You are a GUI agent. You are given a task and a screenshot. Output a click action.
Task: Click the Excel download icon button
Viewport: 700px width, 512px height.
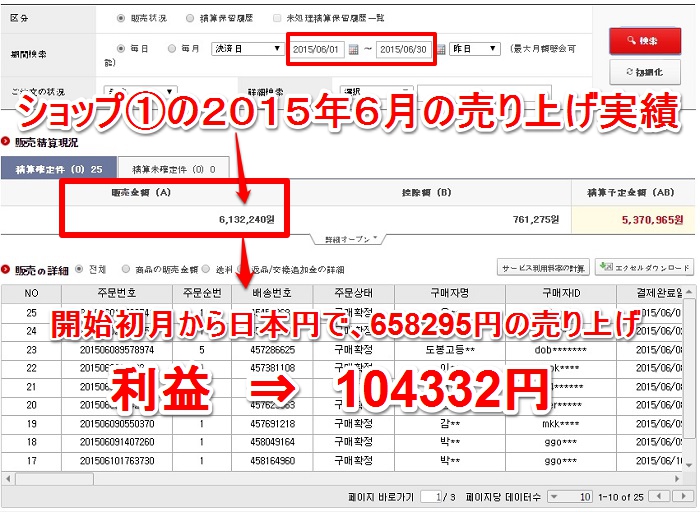(x=644, y=268)
